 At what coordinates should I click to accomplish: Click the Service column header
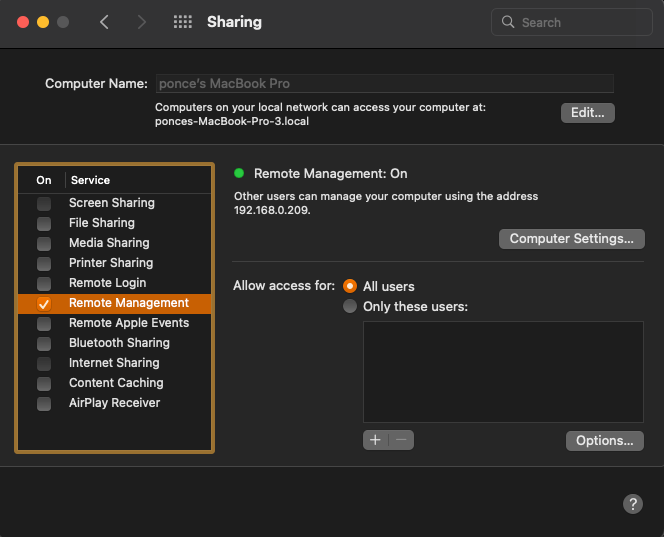click(x=90, y=180)
